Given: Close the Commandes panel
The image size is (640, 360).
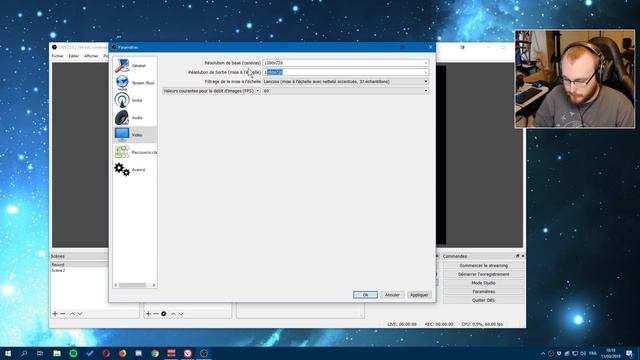Looking at the screenshot, I should coord(523,256).
